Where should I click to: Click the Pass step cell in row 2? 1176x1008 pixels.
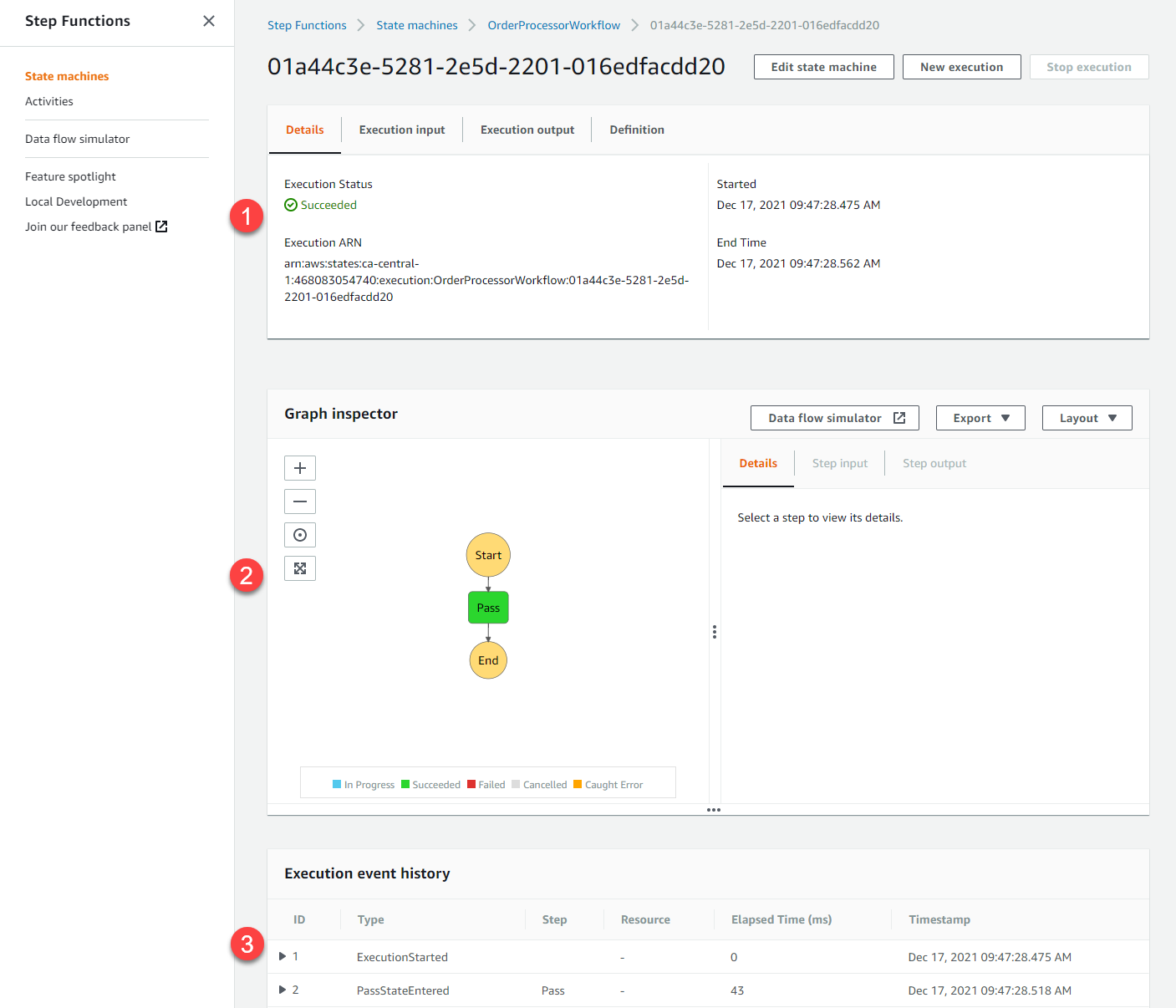(552, 990)
